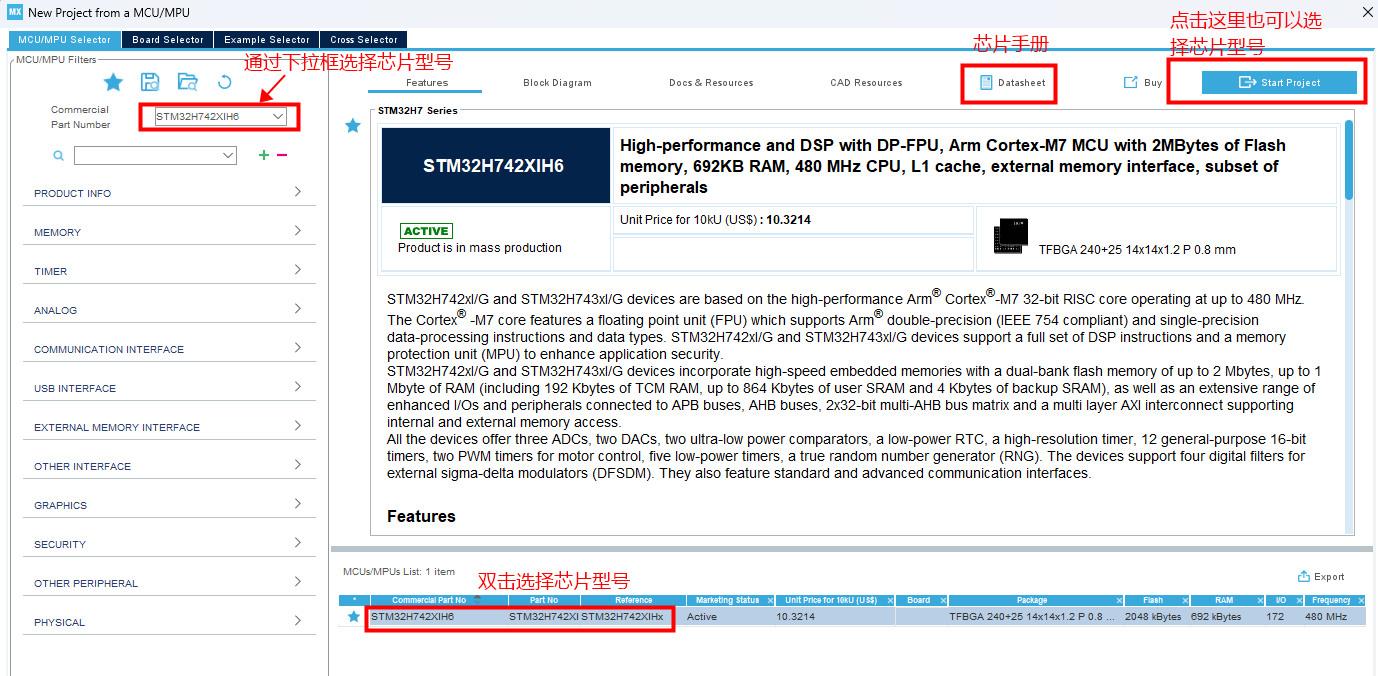Remove the Marketing Status column

pos(770,601)
